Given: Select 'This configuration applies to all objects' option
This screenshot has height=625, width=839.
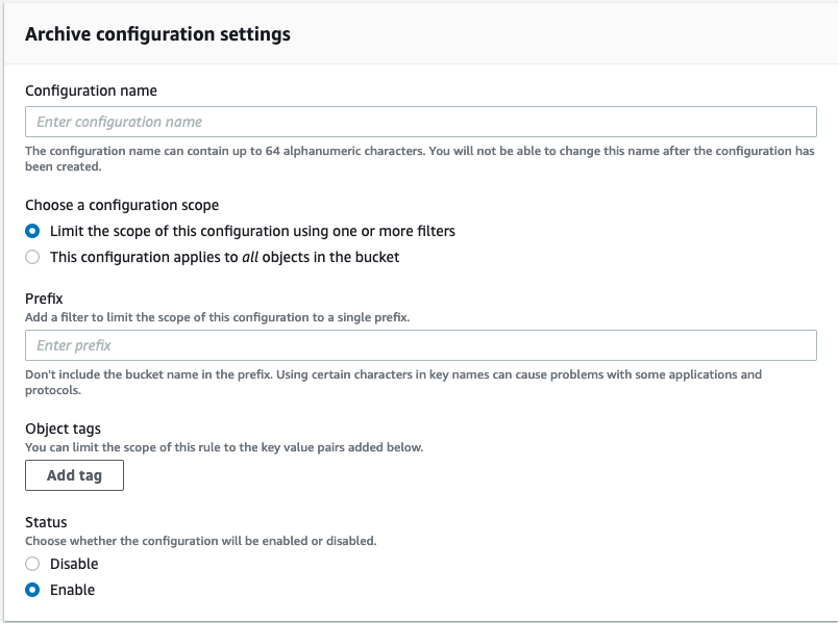Looking at the screenshot, I should pos(31,256).
